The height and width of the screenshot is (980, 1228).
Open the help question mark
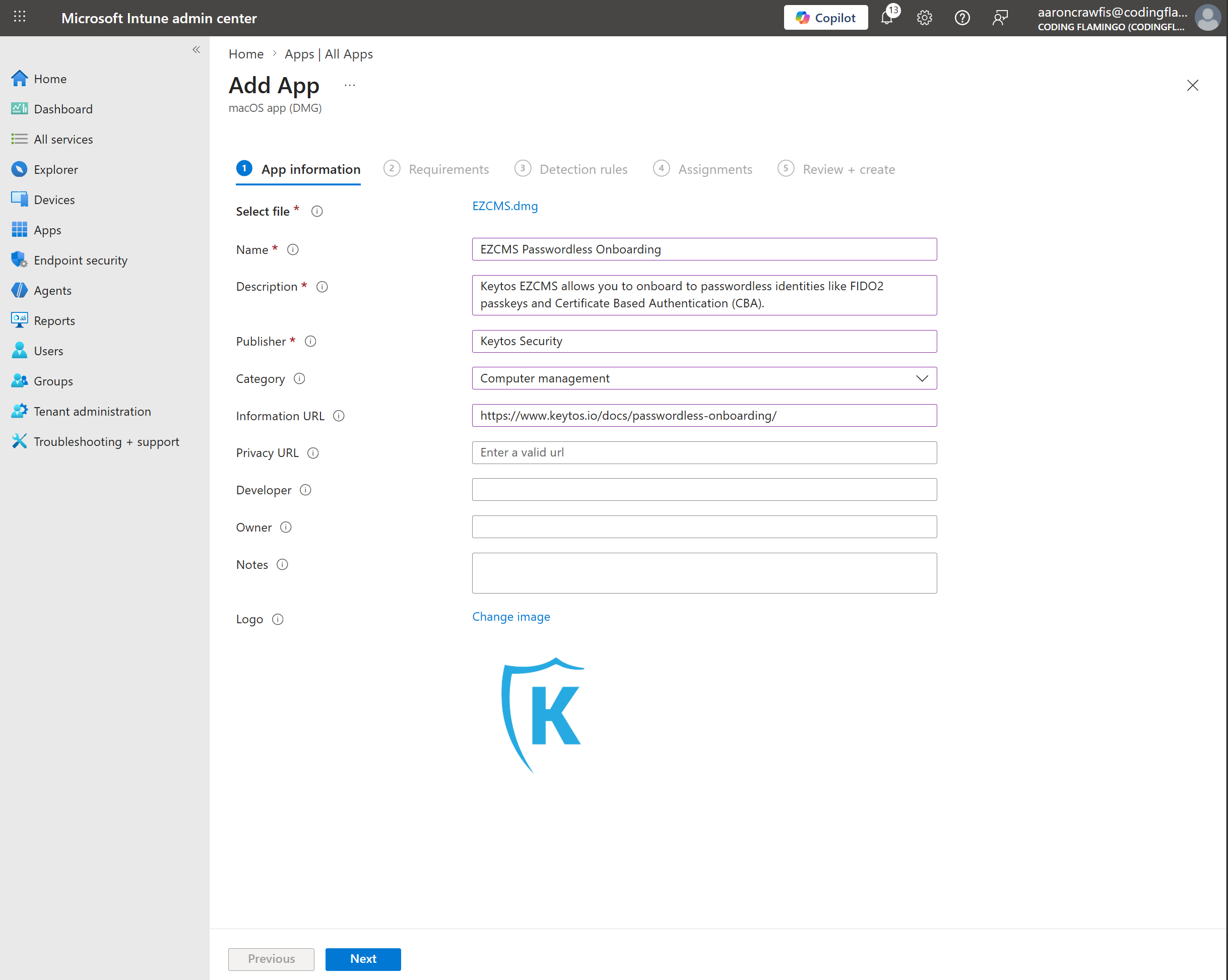[962, 18]
